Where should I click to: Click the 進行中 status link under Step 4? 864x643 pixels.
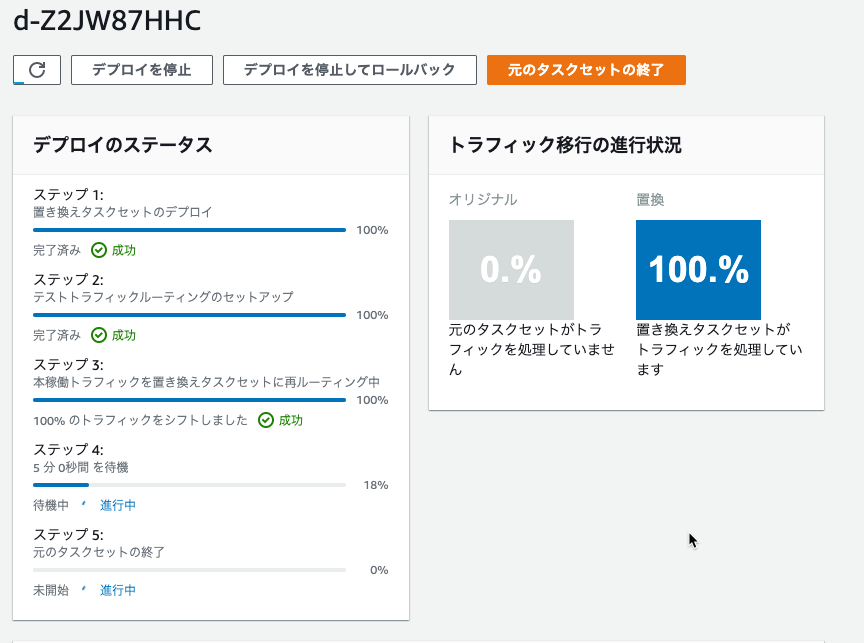(x=117, y=505)
